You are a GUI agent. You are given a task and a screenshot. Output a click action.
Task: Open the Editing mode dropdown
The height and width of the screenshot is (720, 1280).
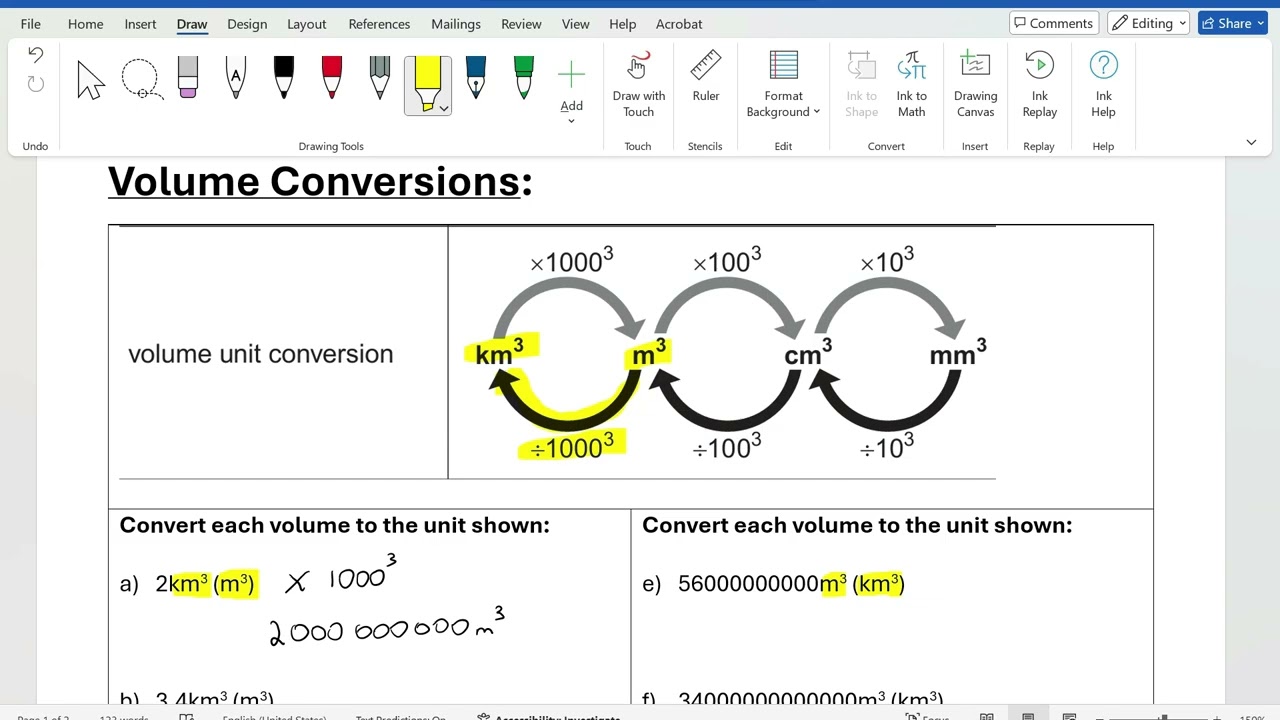(1149, 23)
